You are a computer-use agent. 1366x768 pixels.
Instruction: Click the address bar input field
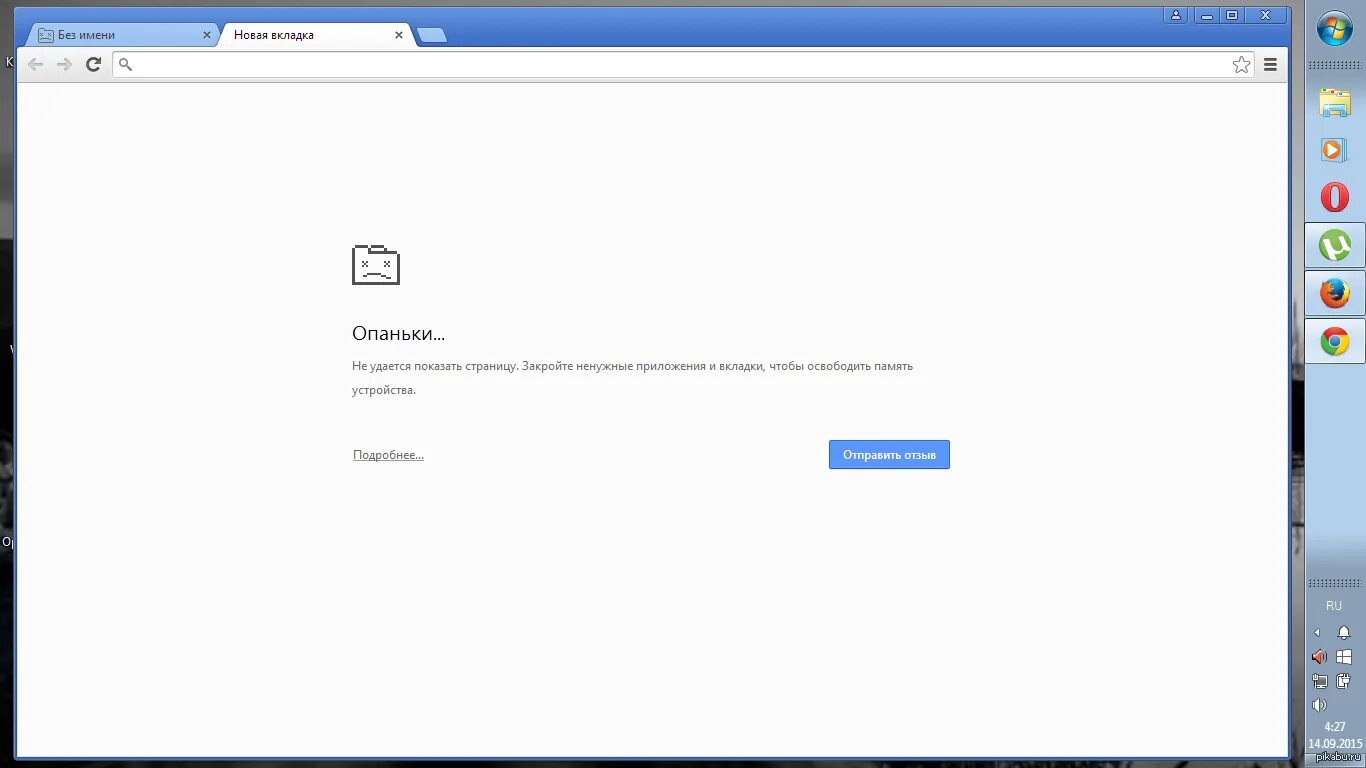[x=683, y=65]
